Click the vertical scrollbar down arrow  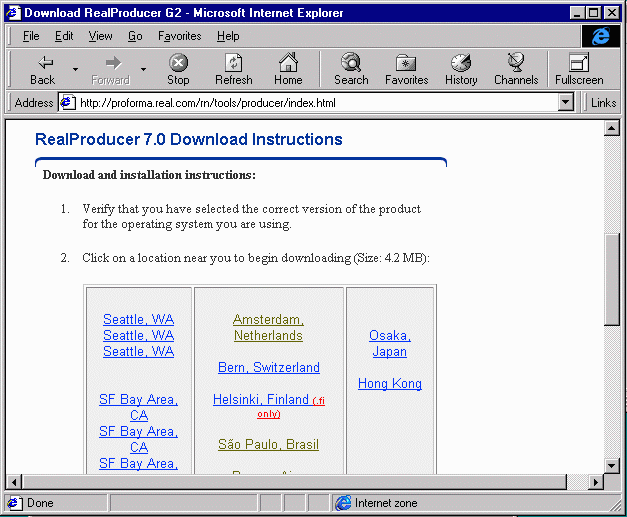click(612, 464)
